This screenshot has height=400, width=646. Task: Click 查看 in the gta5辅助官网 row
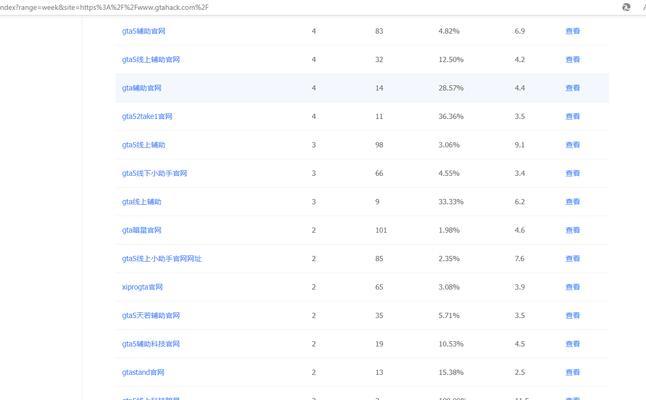[573, 31]
